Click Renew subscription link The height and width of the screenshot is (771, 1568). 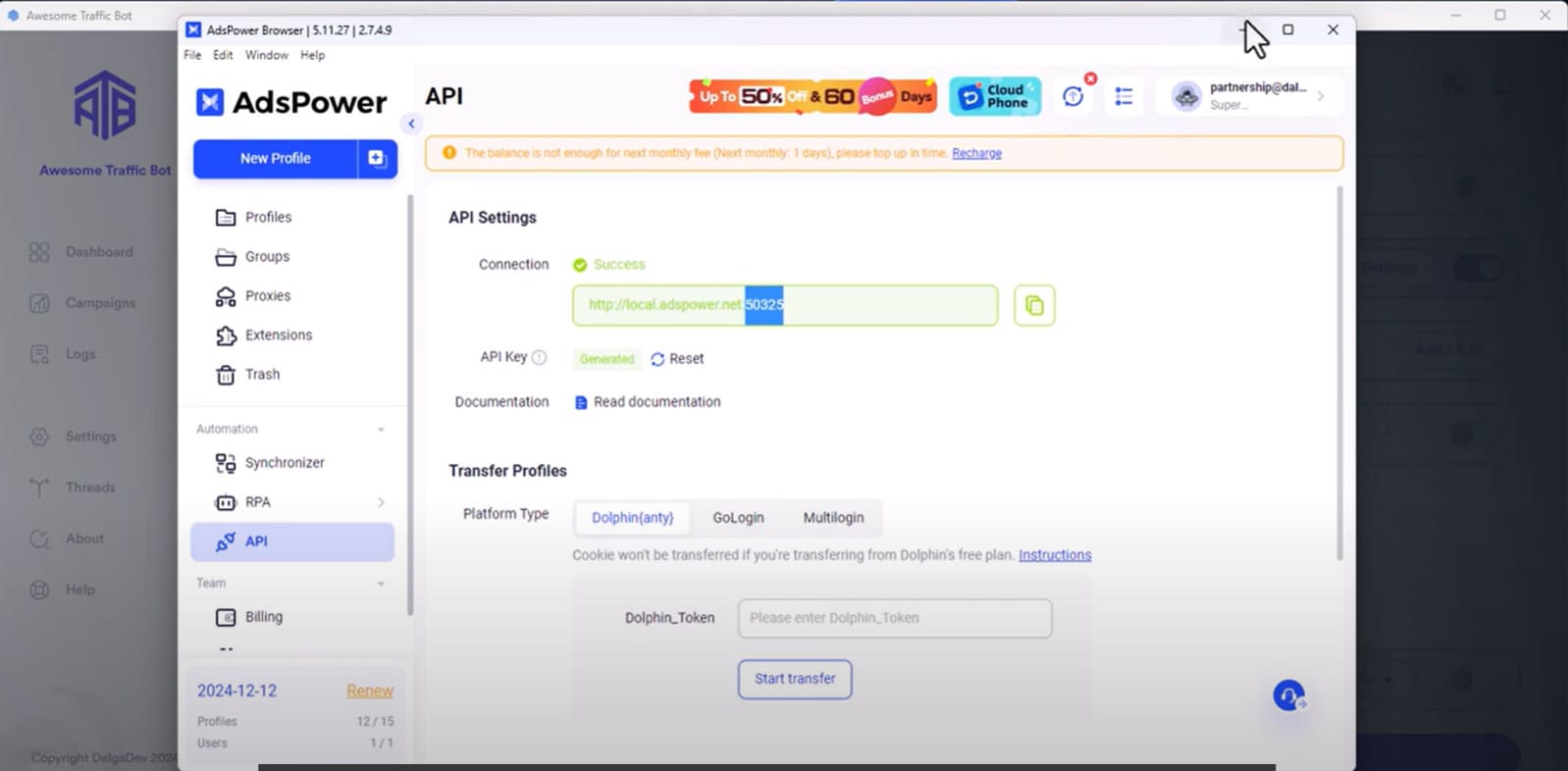(370, 692)
